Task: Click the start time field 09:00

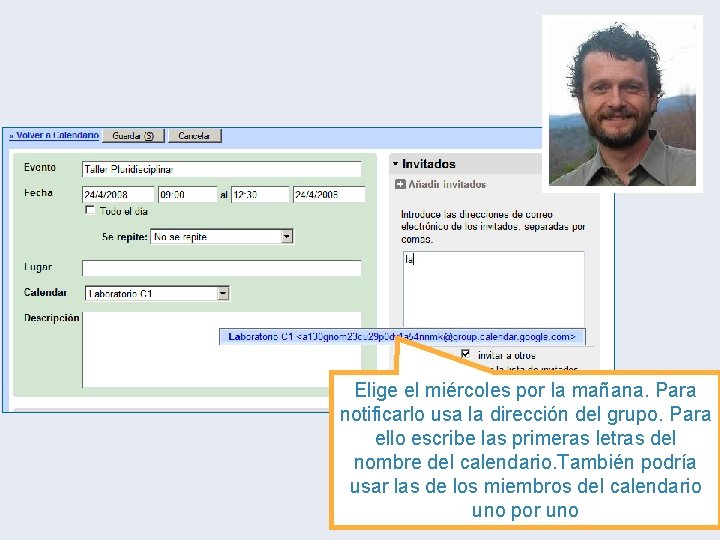Action: coord(187,194)
